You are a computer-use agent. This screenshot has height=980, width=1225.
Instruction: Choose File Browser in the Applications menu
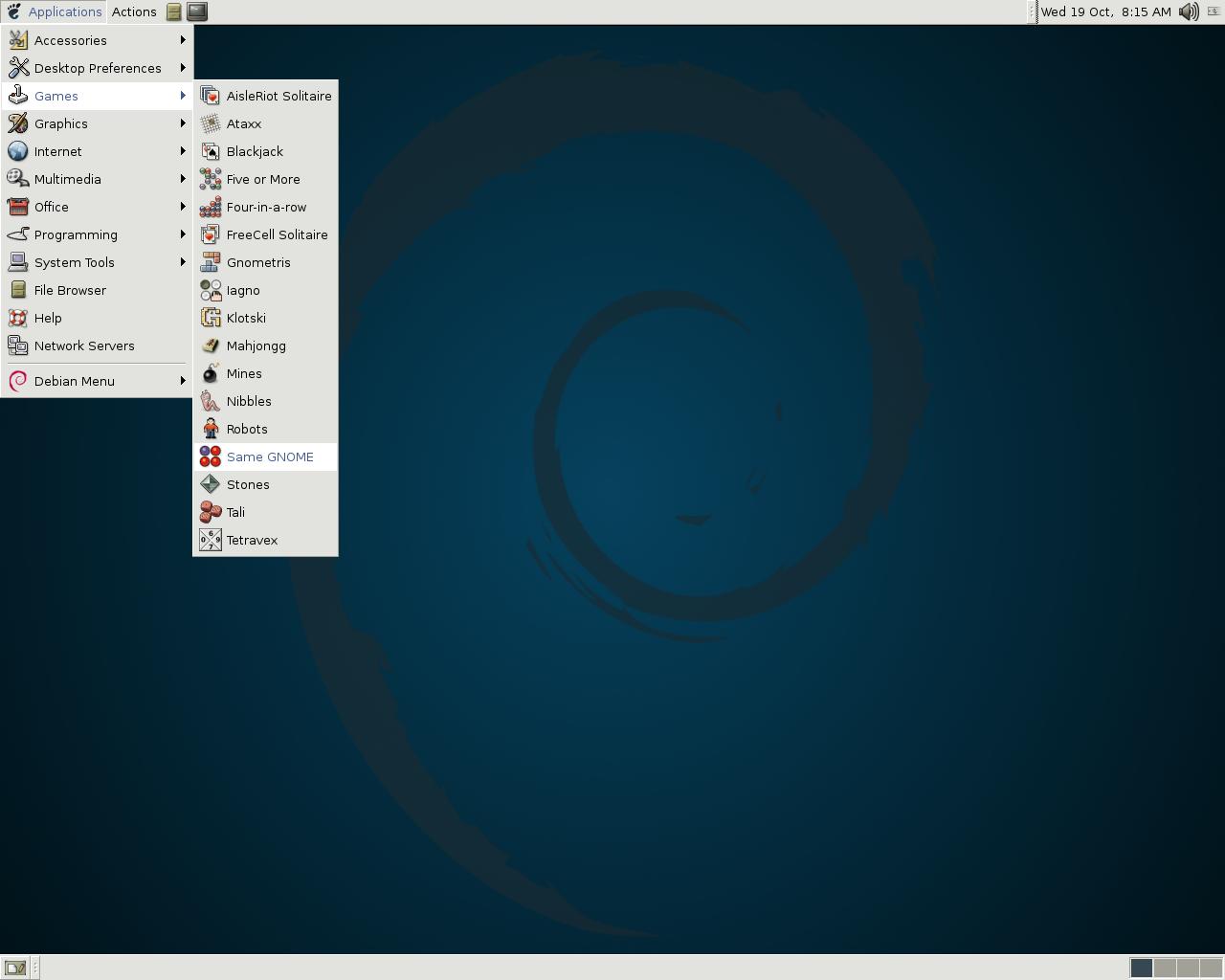(97, 290)
